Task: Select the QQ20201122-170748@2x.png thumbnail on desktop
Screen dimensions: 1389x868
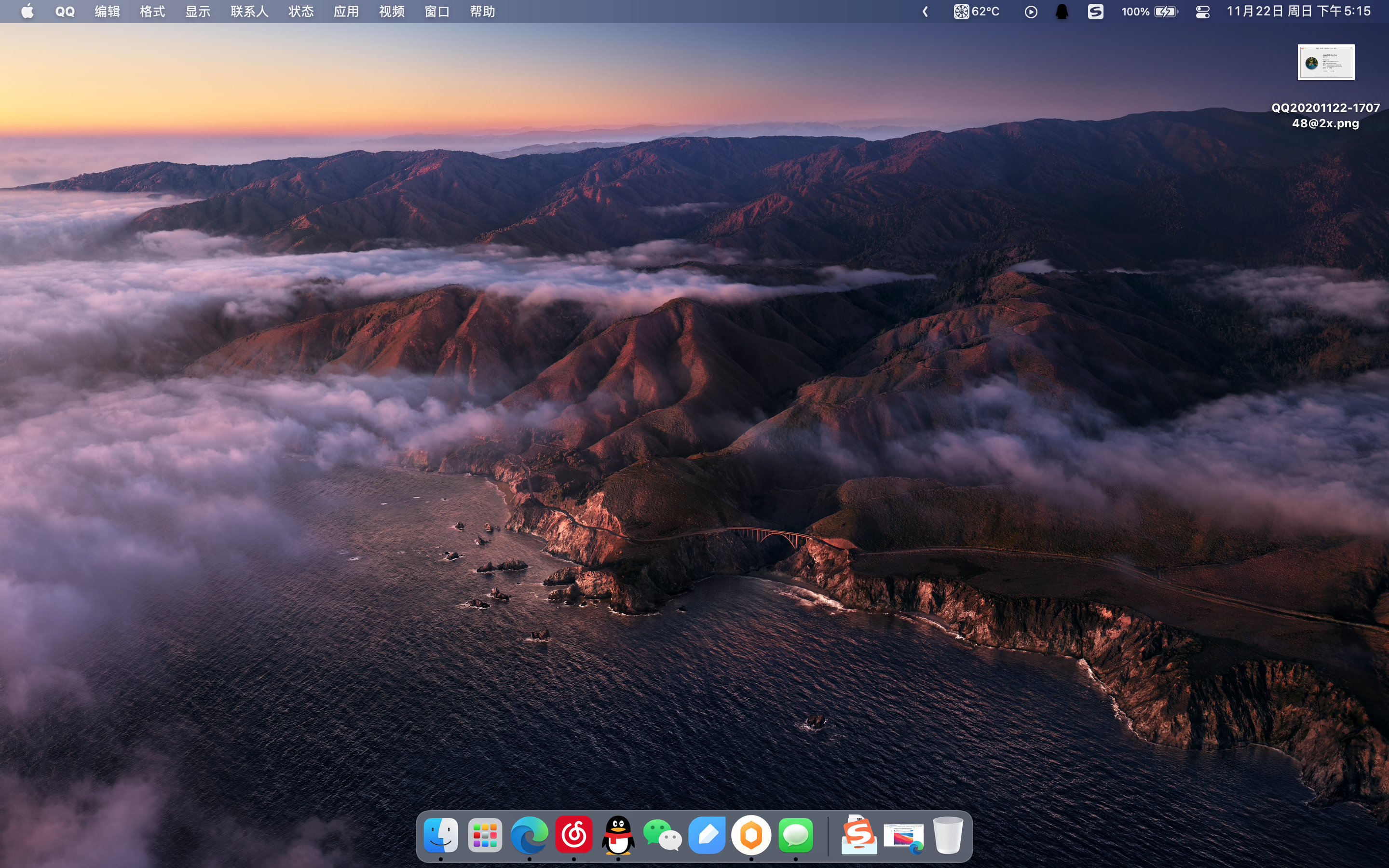Action: click(x=1326, y=62)
